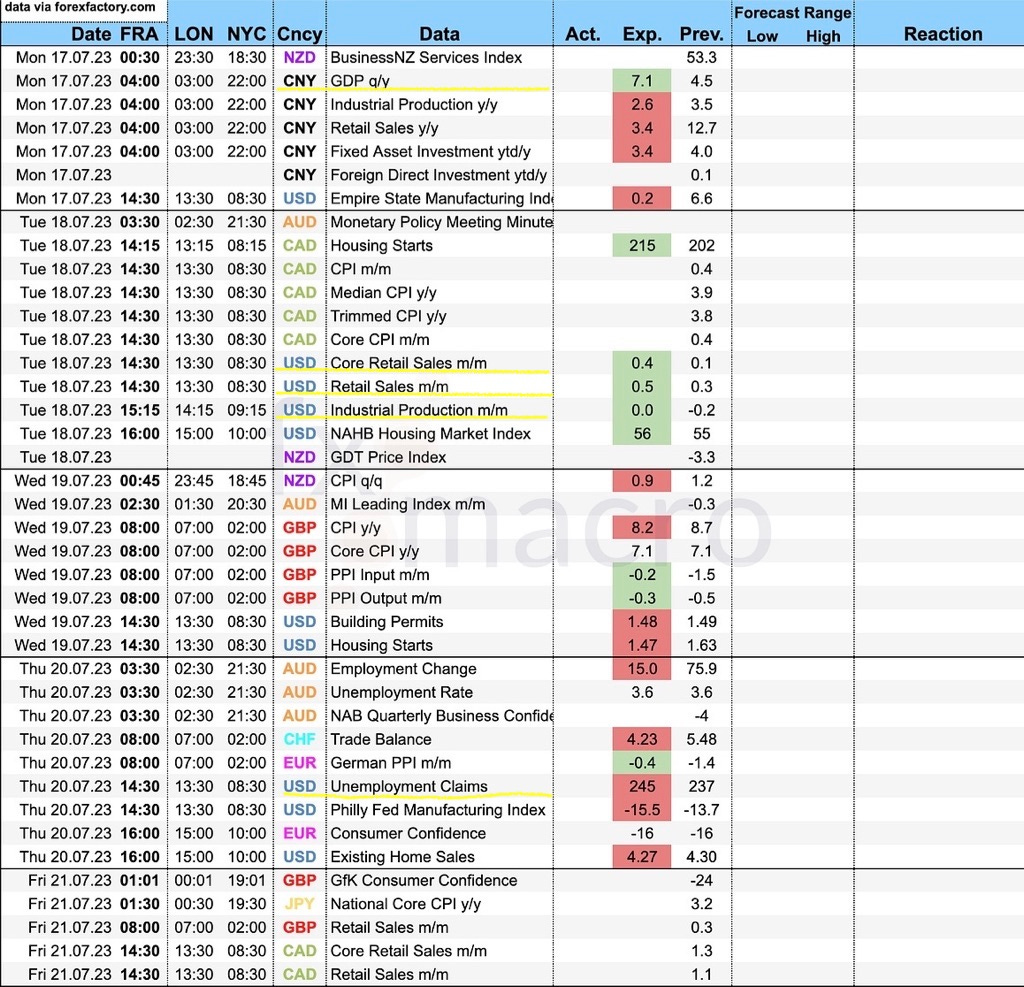The height and width of the screenshot is (987, 1024).
Task: Select the 4.30 previous value for Existing Home Sales
Action: [x=701, y=857]
